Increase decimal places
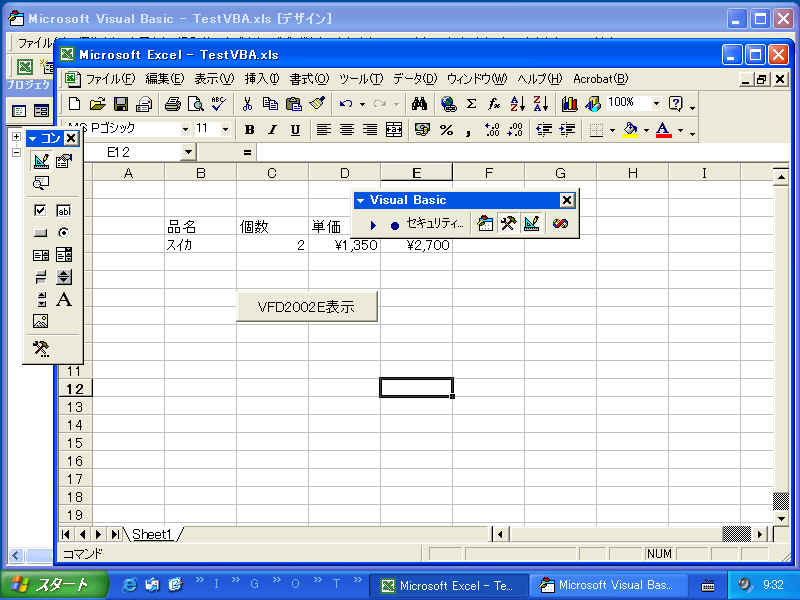The width and height of the screenshot is (800, 600). click(x=492, y=130)
